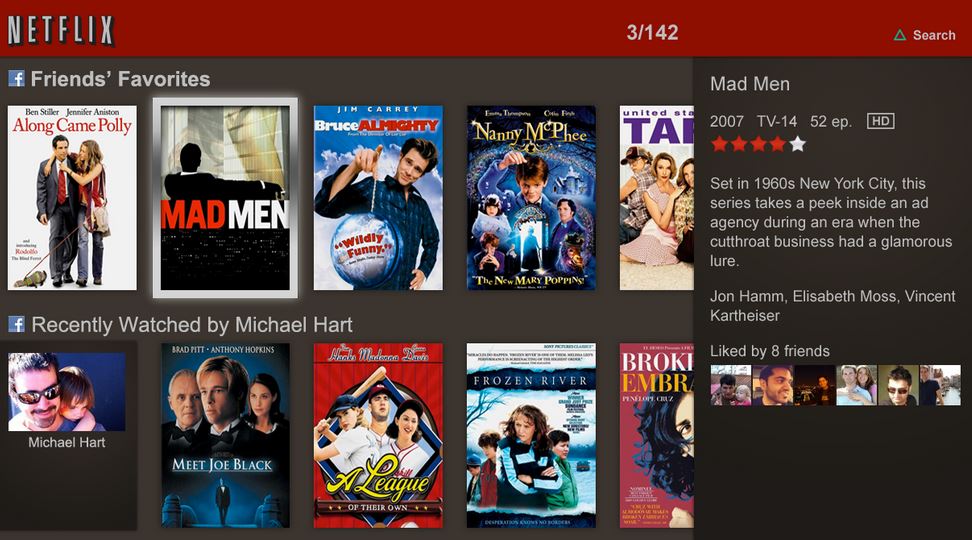Click the HD badge icon
The width and height of the screenshot is (972, 540).
pos(880,121)
